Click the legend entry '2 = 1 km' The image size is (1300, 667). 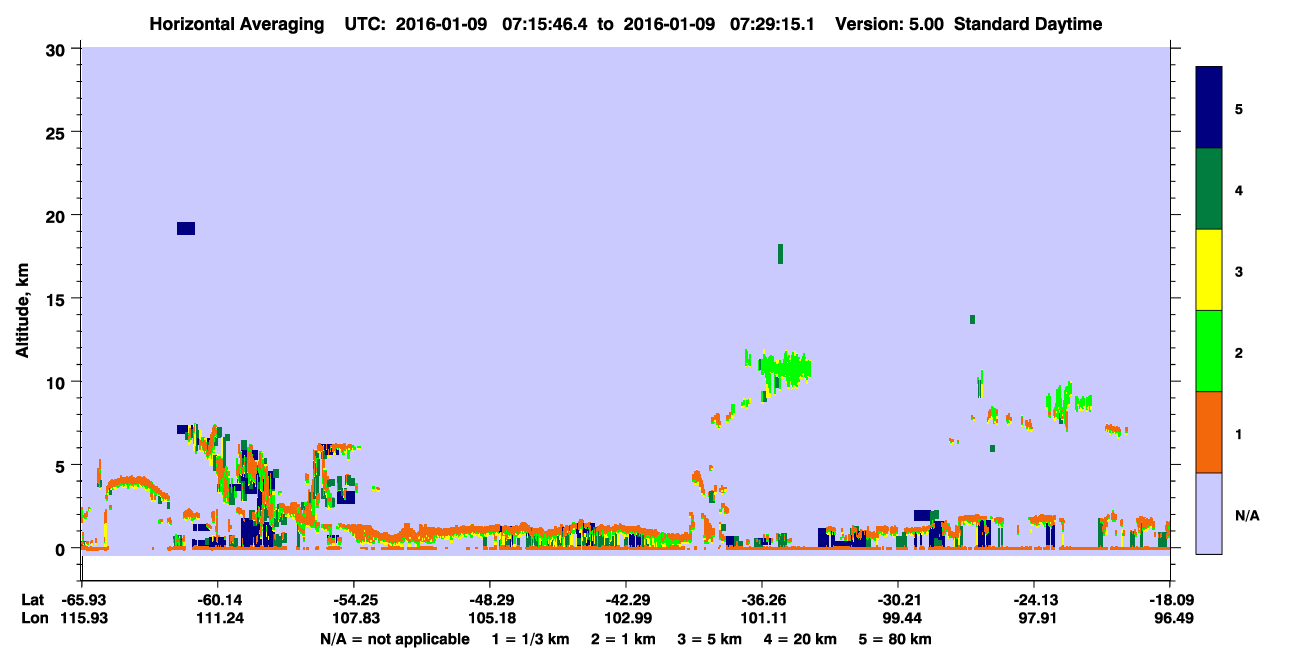623,639
